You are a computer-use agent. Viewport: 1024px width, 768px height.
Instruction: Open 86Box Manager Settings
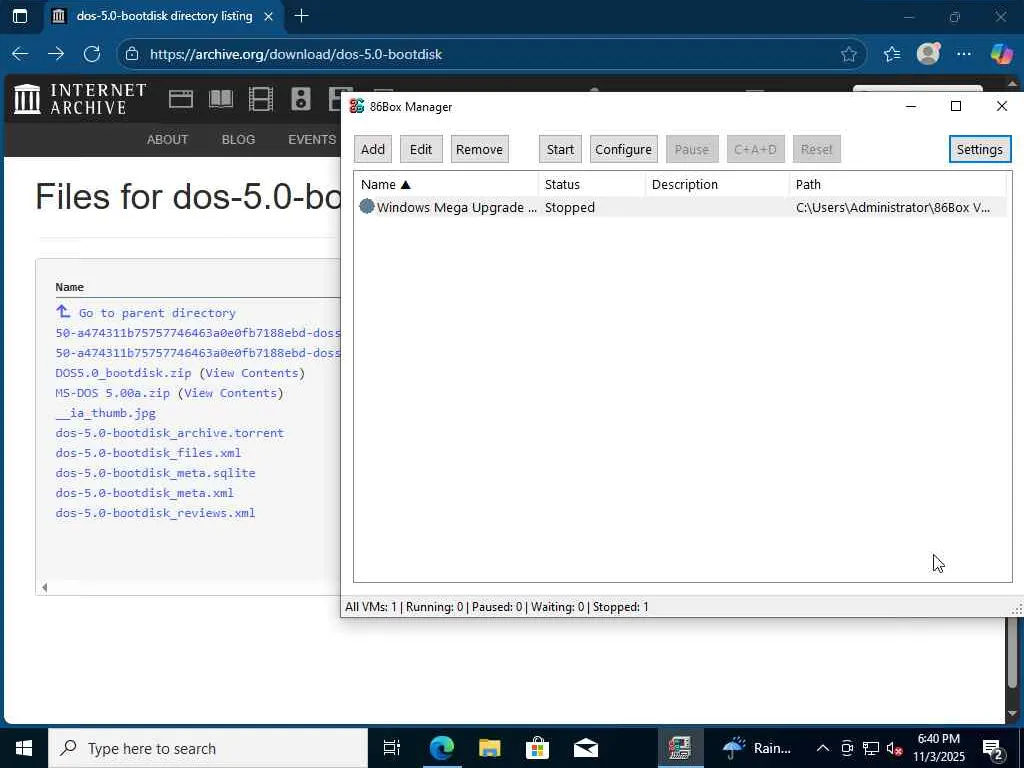click(x=980, y=149)
